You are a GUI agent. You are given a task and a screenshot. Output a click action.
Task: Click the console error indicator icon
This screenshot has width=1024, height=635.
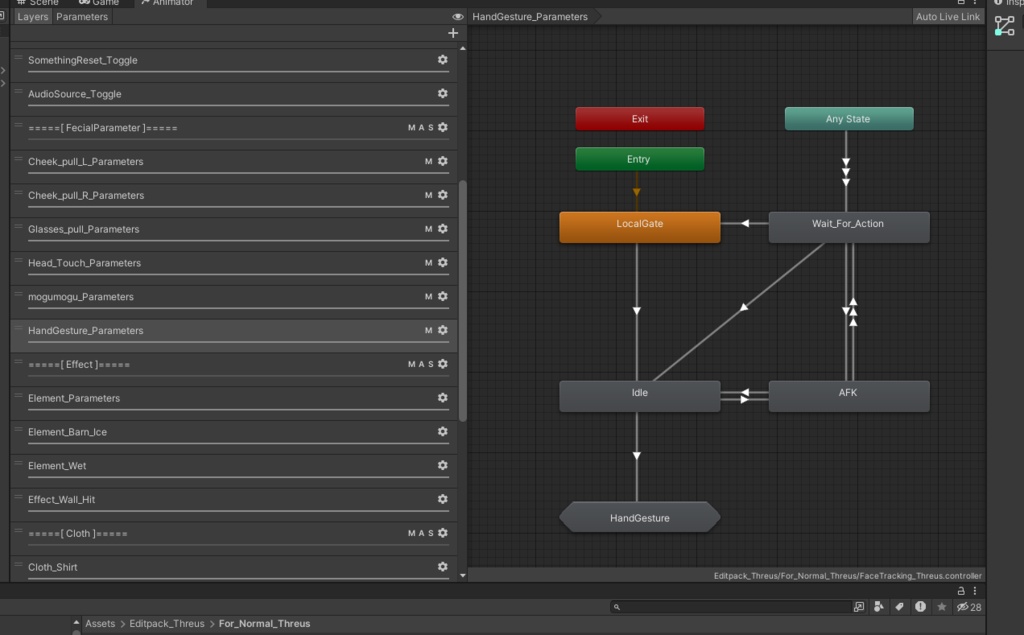pyautogui.click(x=920, y=607)
